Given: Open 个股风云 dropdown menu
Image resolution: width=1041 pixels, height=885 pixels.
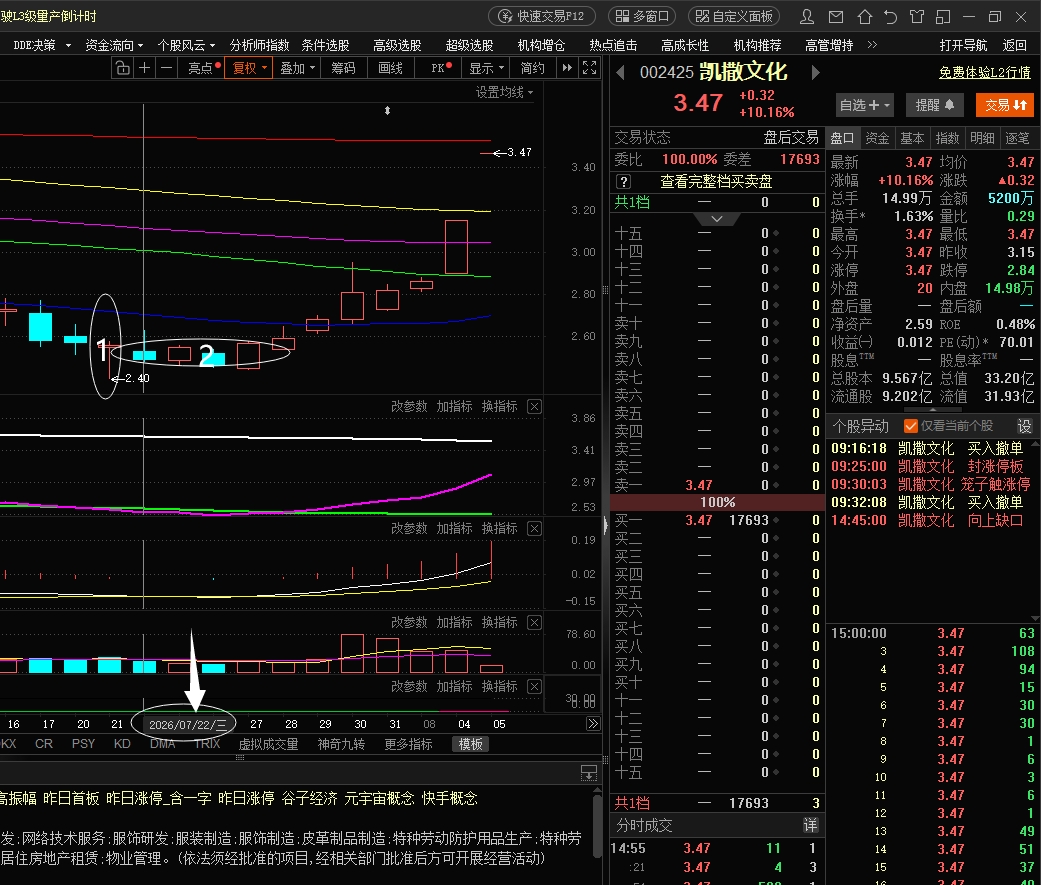Looking at the screenshot, I should [187, 45].
